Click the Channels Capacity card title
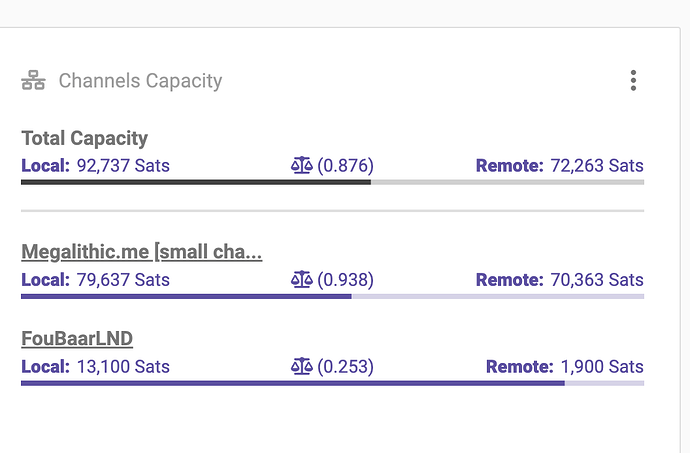The image size is (690, 453). pos(140,81)
